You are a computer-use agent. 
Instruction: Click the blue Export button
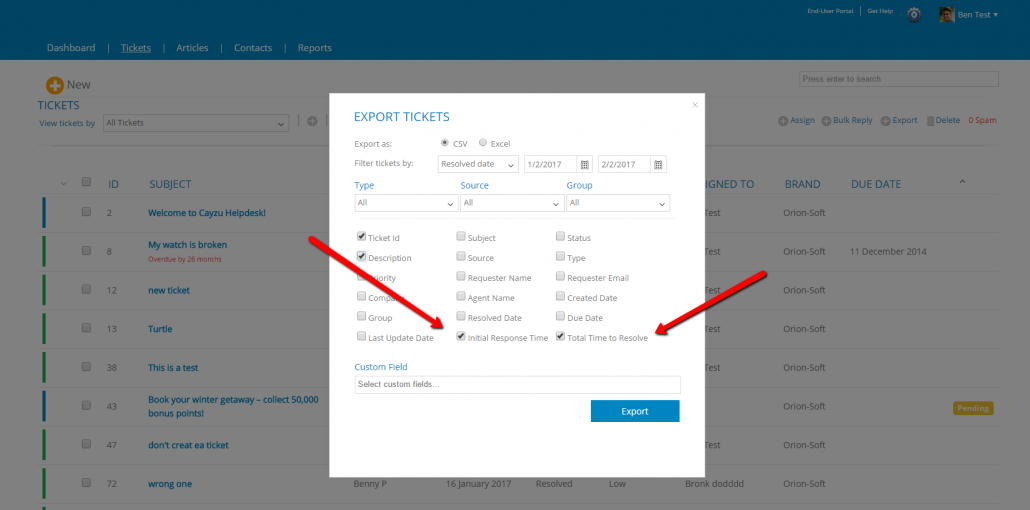pyautogui.click(x=635, y=411)
